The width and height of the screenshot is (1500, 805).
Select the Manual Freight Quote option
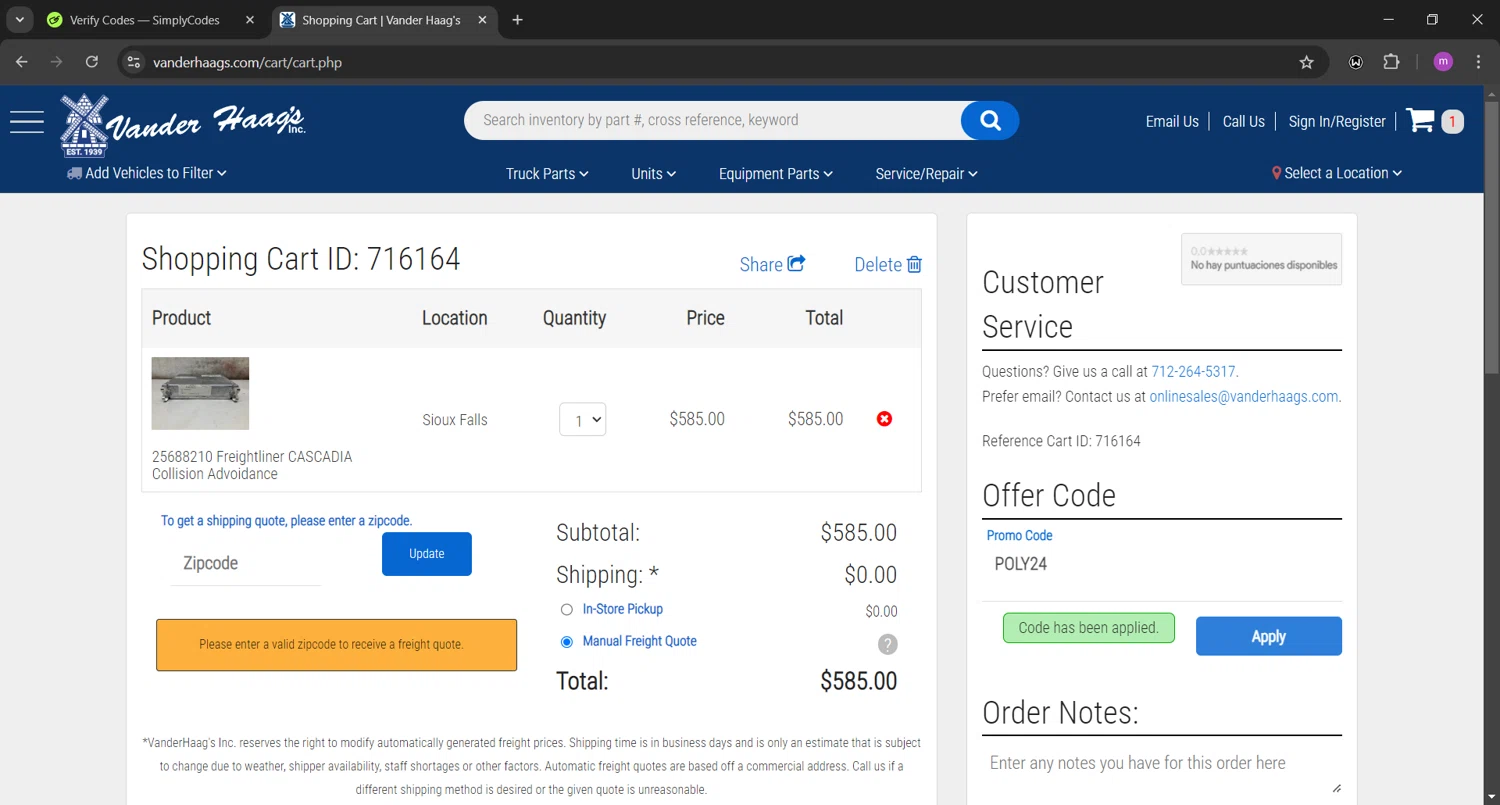tap(567, 642)
